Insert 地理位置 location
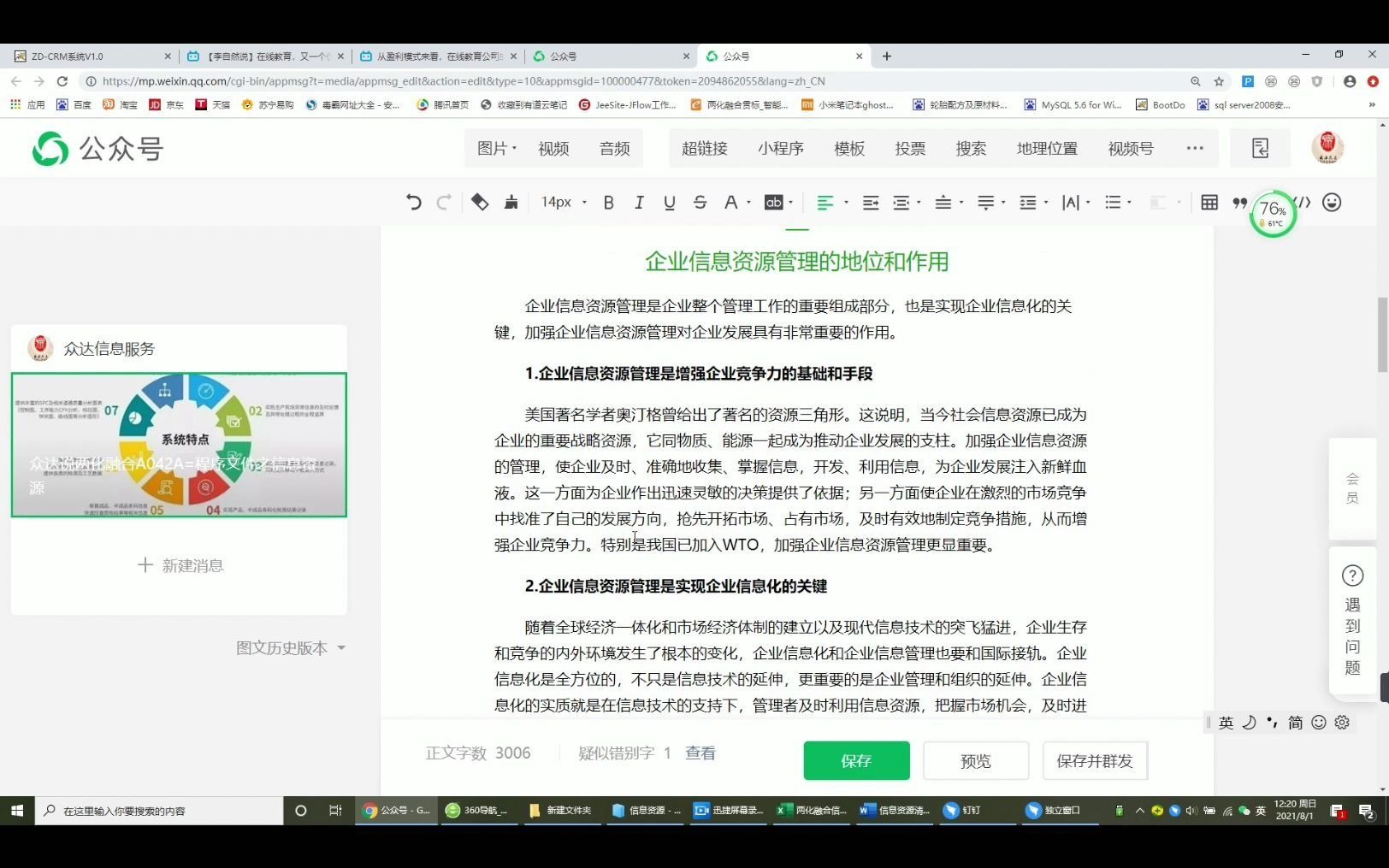Viewport: 1389px width, 868px height. [1047, 149]
